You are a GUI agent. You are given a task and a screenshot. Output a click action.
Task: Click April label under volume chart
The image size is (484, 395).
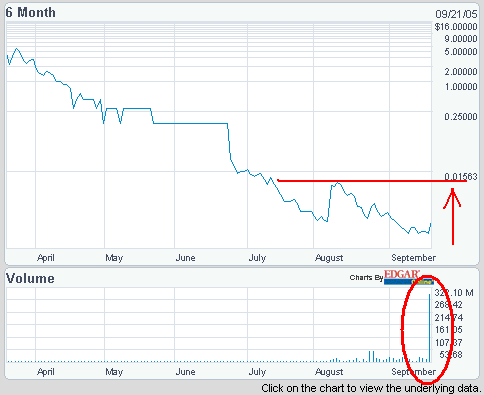(46, 372)
